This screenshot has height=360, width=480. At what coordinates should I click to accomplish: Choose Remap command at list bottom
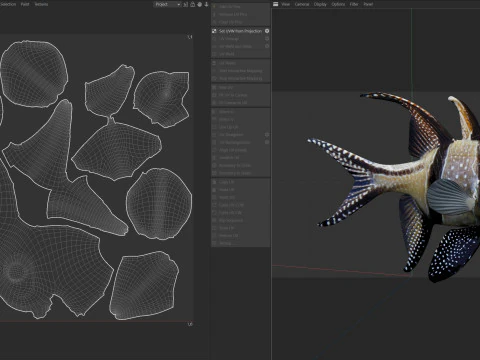[x=240, y=243]
